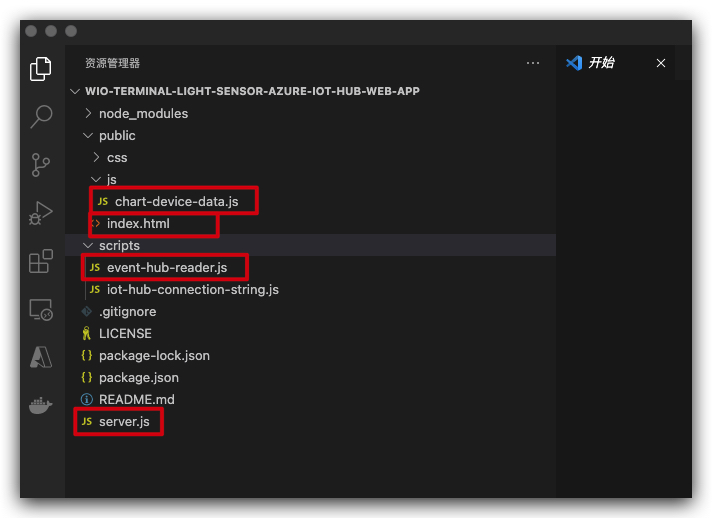Click the JS icon beside event-hub-reader.js
This screenshot has height=518, width=712.
pos(95,267)
